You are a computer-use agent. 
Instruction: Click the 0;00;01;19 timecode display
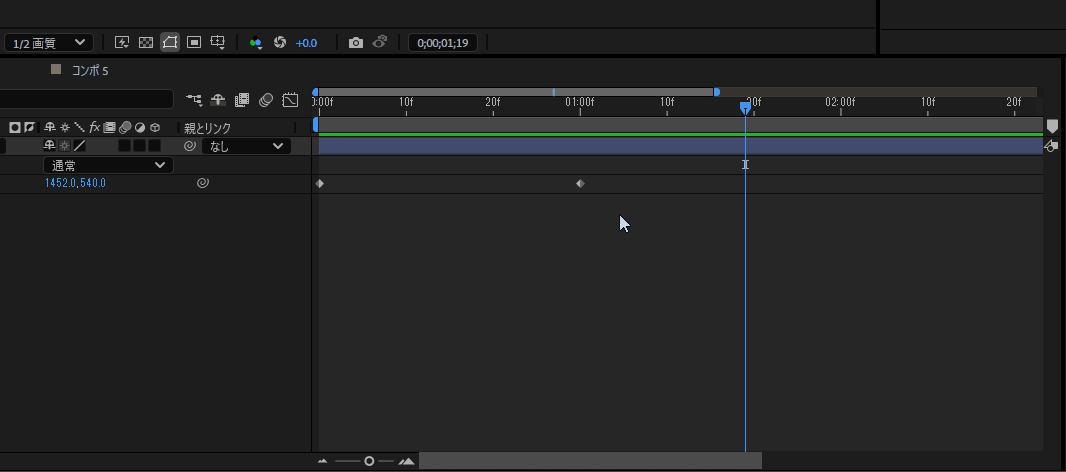tap(443, 43)
